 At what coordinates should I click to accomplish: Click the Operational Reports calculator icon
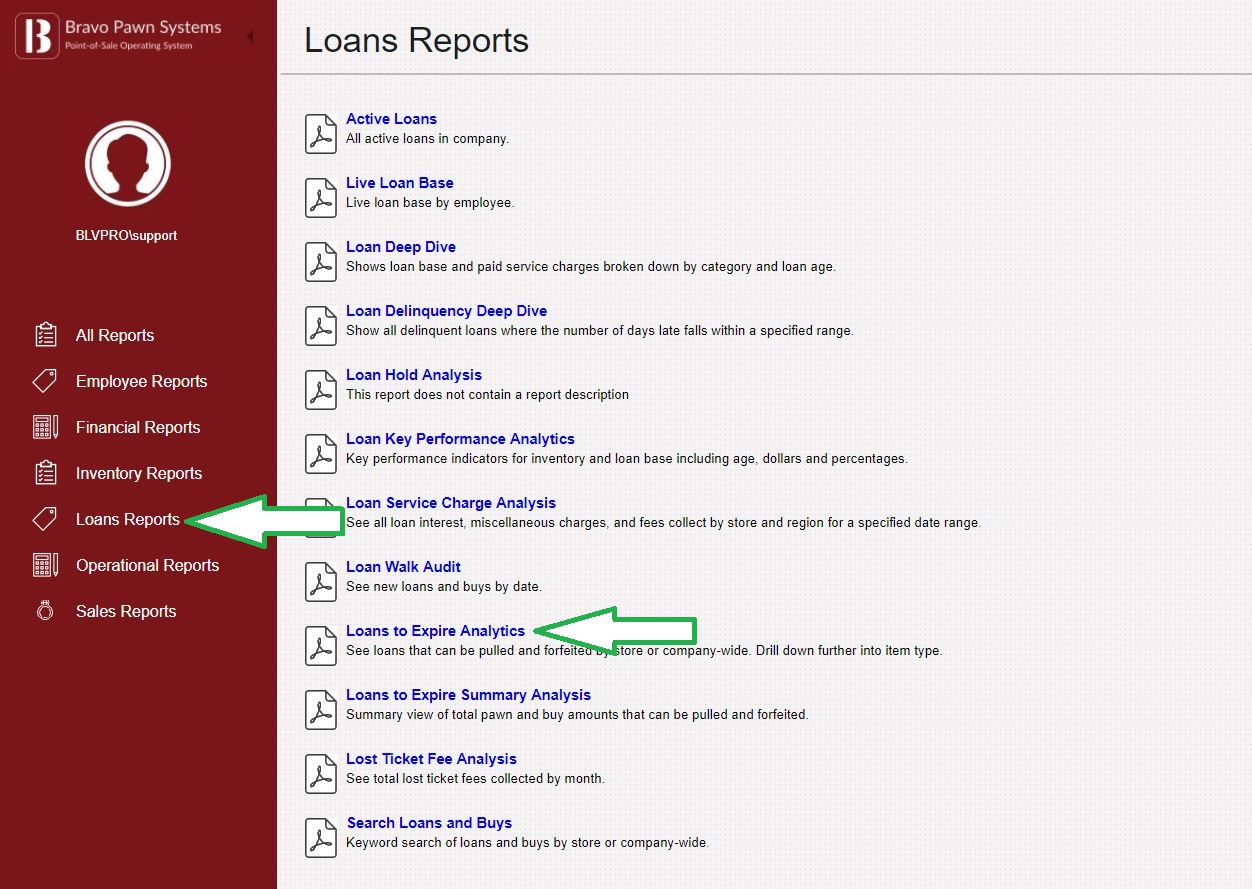45,565
